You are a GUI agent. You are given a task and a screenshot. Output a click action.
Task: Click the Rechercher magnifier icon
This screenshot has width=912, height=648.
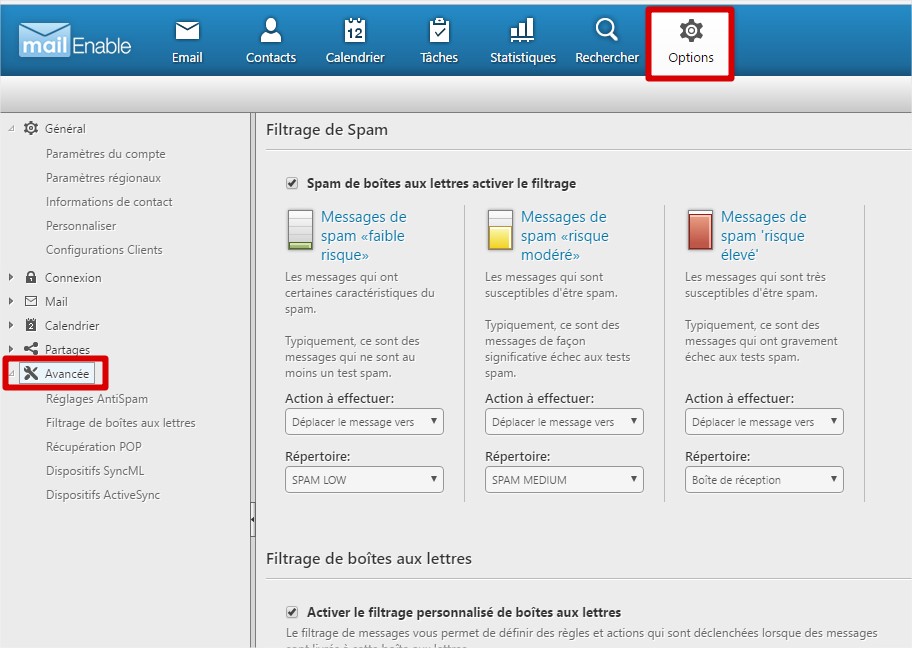click(606, 31)
